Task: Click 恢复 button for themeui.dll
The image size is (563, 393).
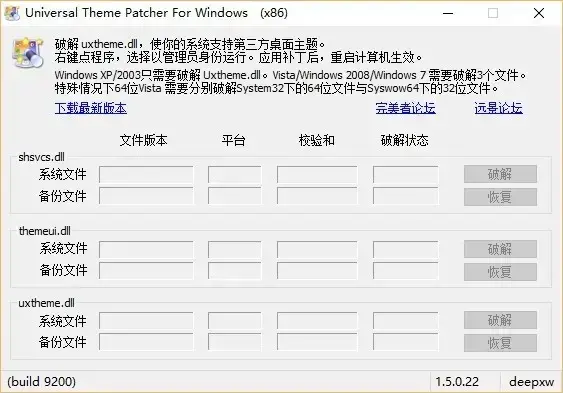Action: point(500,272)
